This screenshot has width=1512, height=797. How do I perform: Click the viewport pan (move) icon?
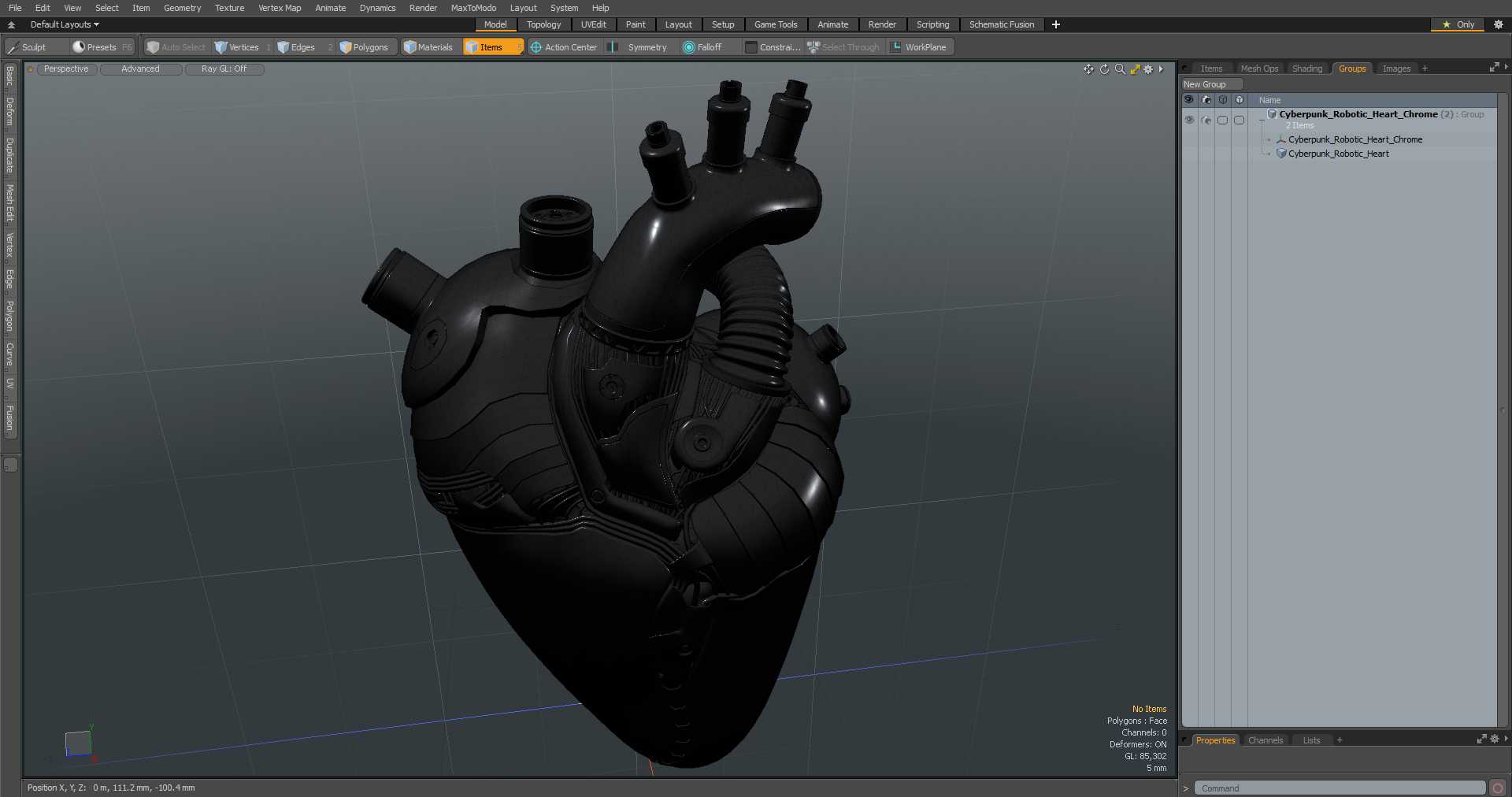tap(1088, 69)
